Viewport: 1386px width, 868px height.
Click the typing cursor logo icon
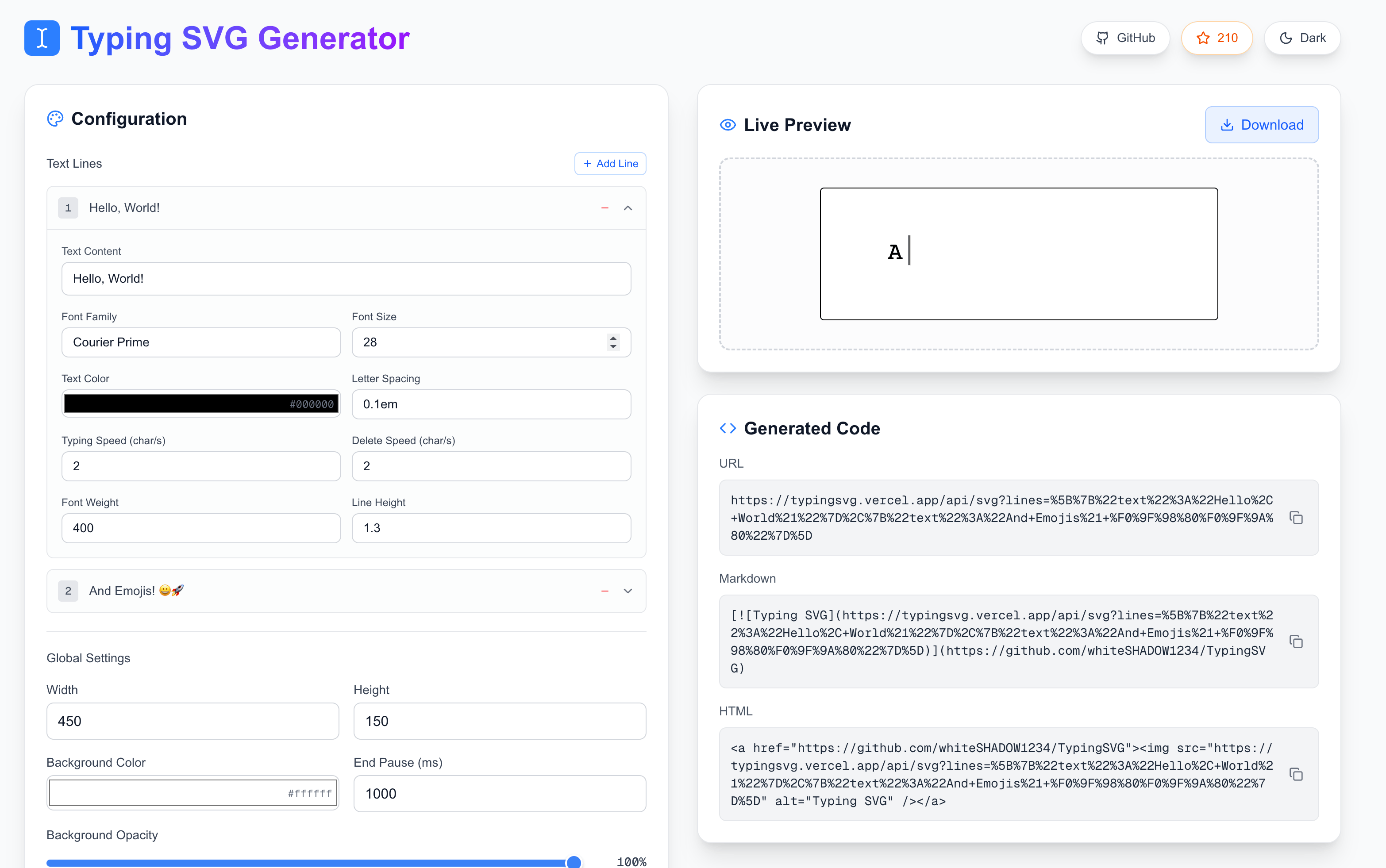click(x=42, y=38)
